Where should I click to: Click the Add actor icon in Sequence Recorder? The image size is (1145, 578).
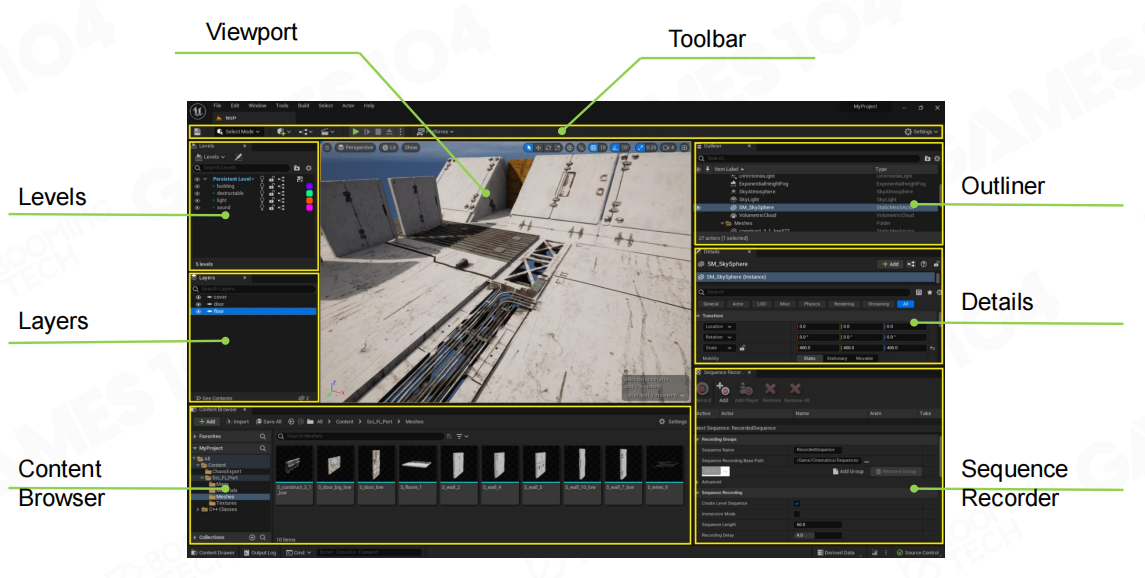[723, 389]
